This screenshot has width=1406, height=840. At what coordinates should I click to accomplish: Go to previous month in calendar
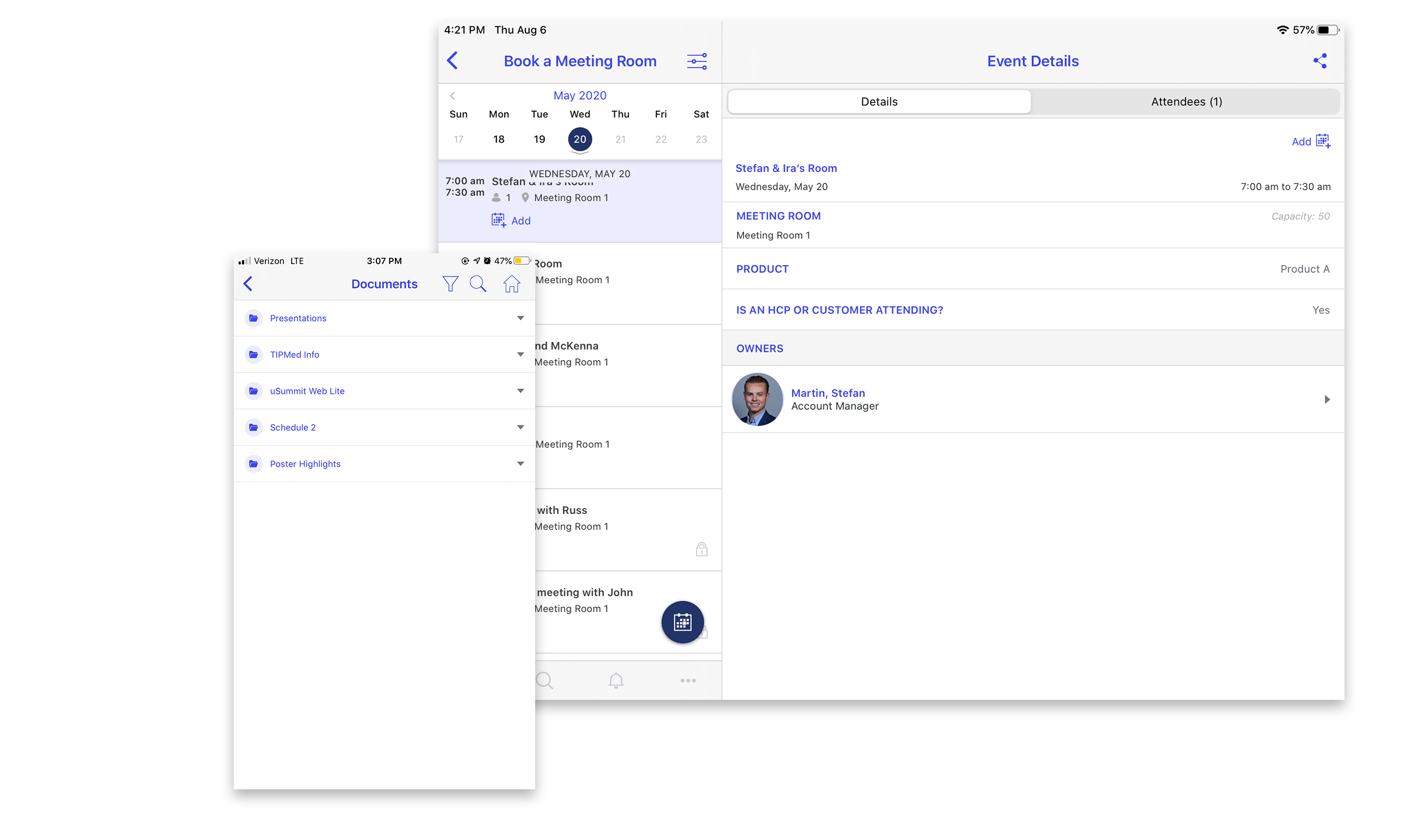click(x=452, y=96)
